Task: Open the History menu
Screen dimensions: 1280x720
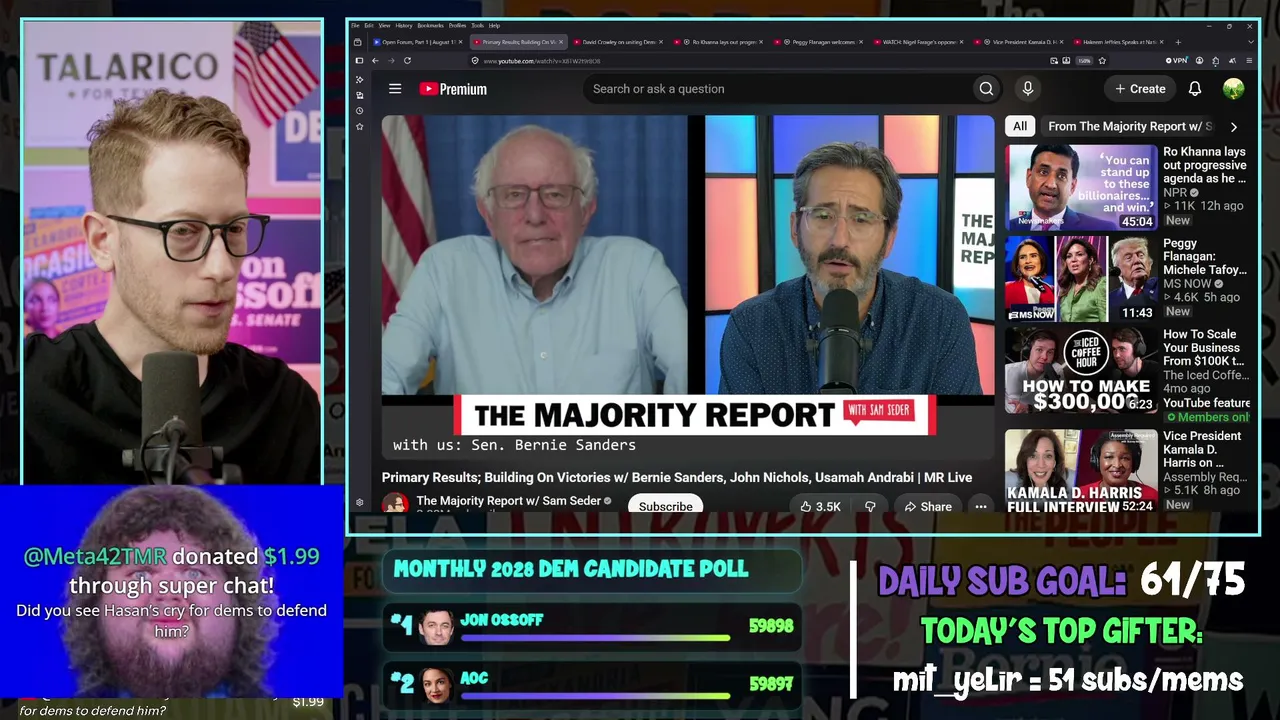Action: click(404, 25)
